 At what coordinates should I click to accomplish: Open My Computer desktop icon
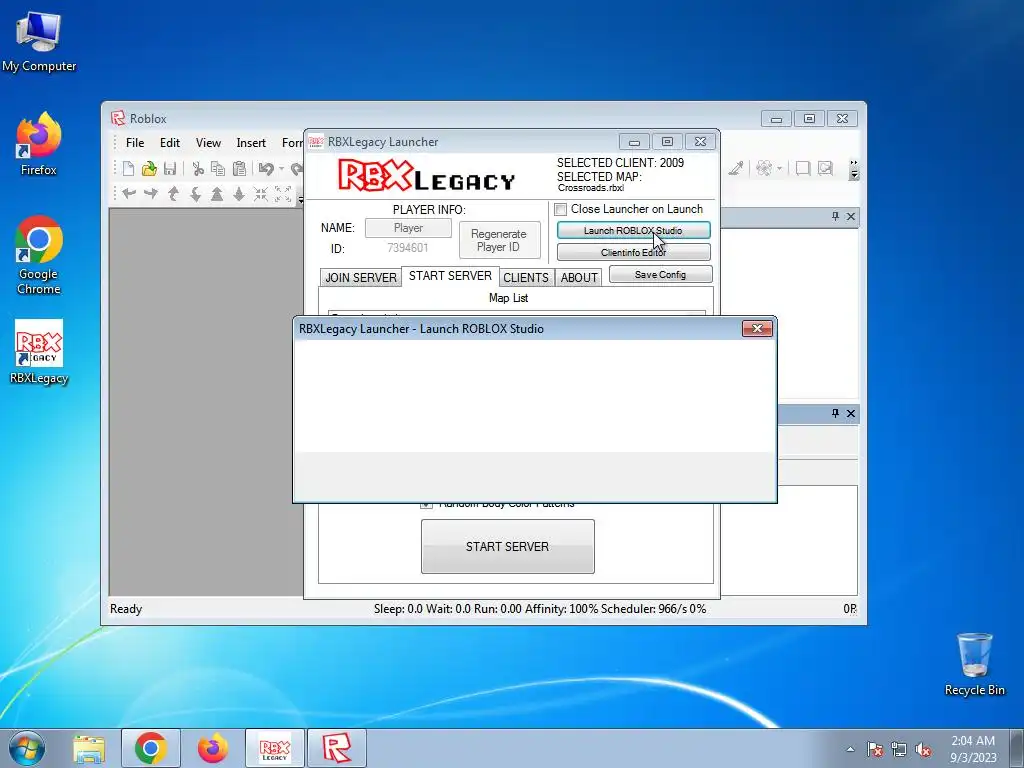click(39, 41)
